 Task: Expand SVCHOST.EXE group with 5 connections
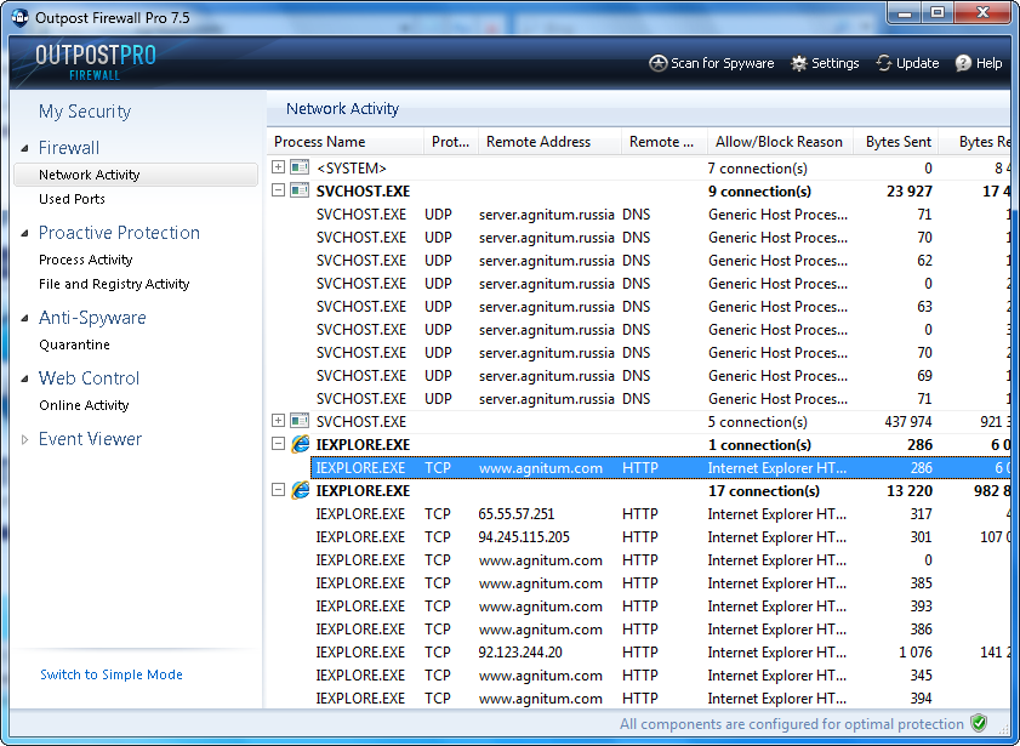(x=278, y=421)
